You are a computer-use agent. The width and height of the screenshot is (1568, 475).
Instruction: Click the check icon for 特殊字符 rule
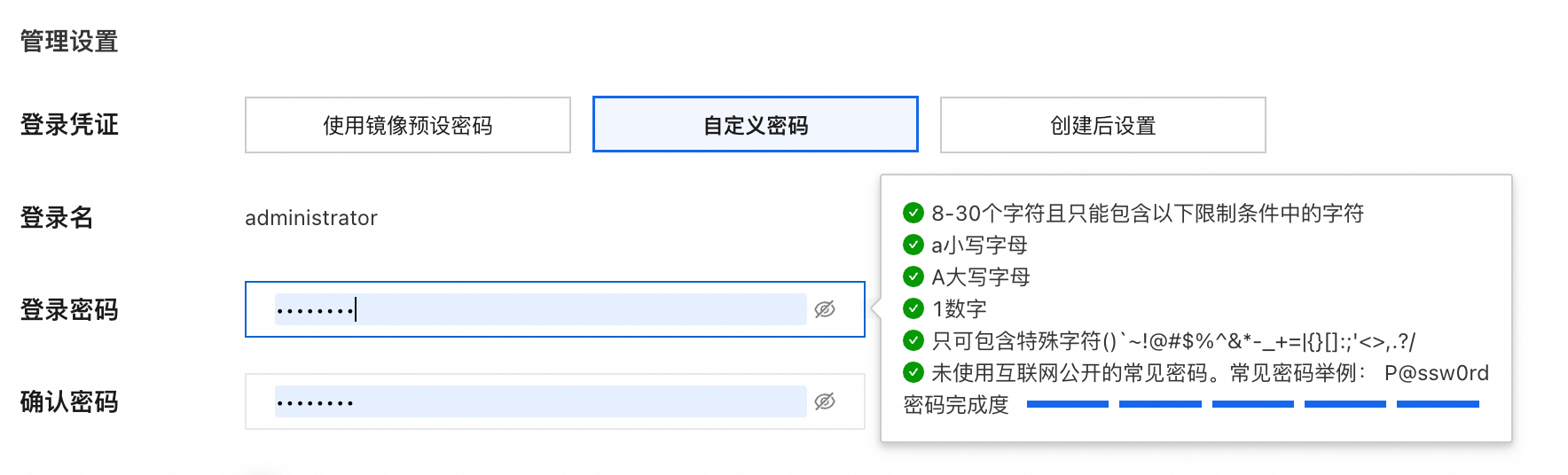(913, 340)
